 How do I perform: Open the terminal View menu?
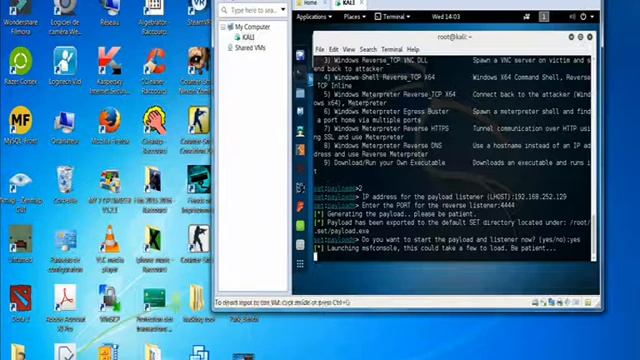[349, 49]
